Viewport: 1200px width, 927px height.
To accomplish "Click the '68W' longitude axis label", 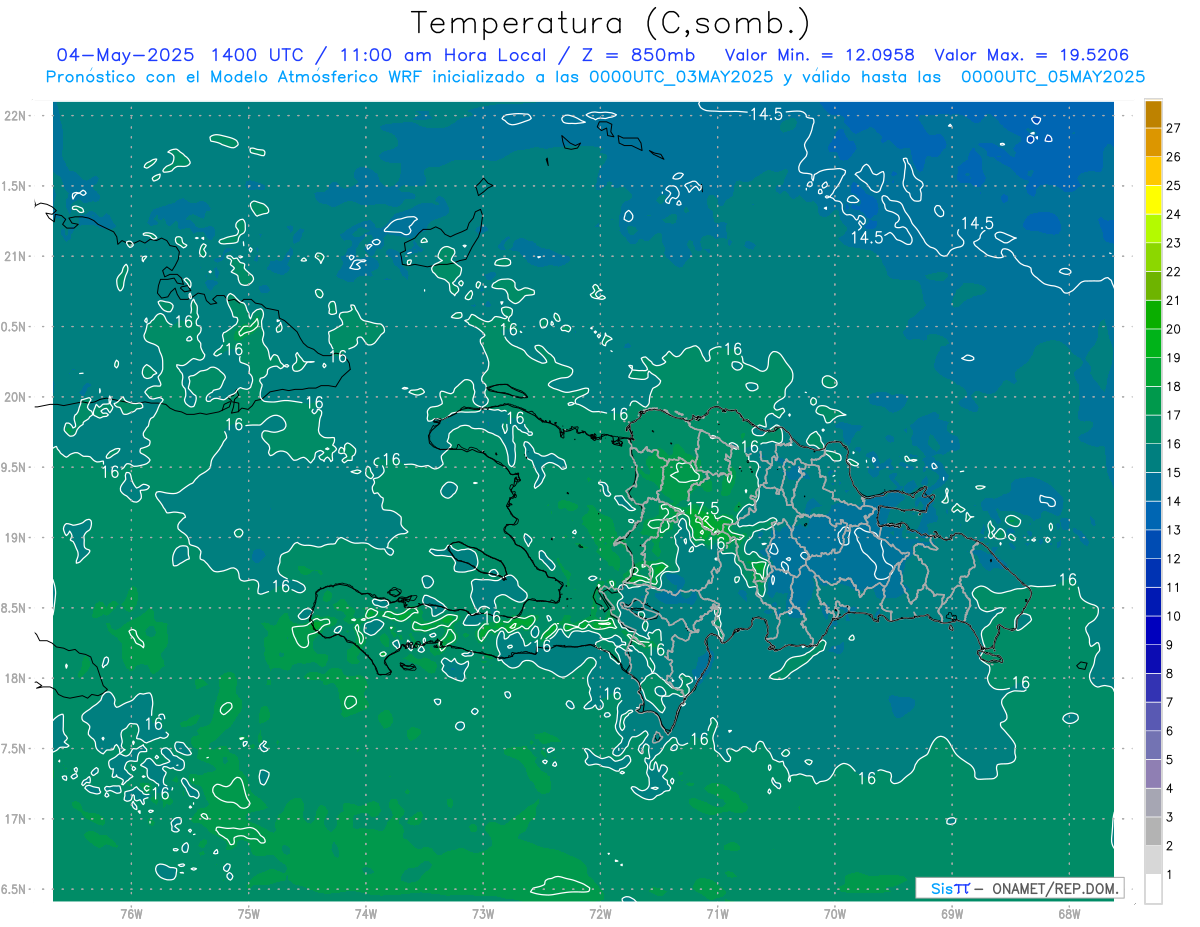I will point(1069,913).
